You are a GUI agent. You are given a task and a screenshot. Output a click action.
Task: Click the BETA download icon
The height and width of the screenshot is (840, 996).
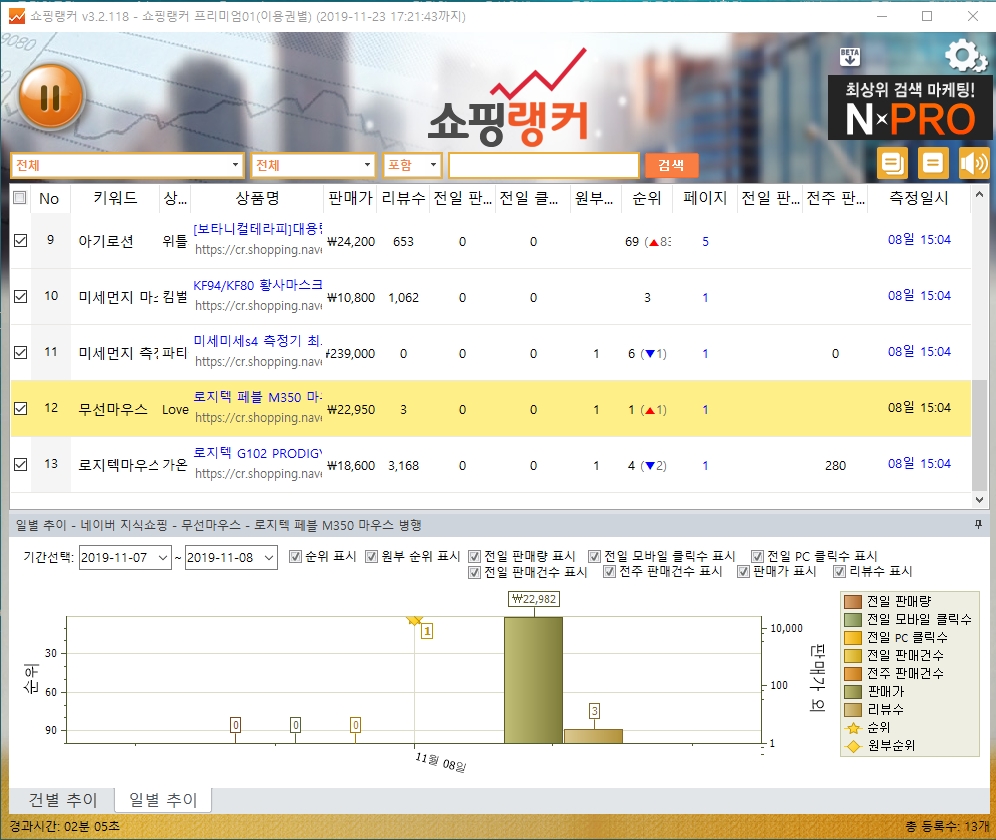[851, 56]
